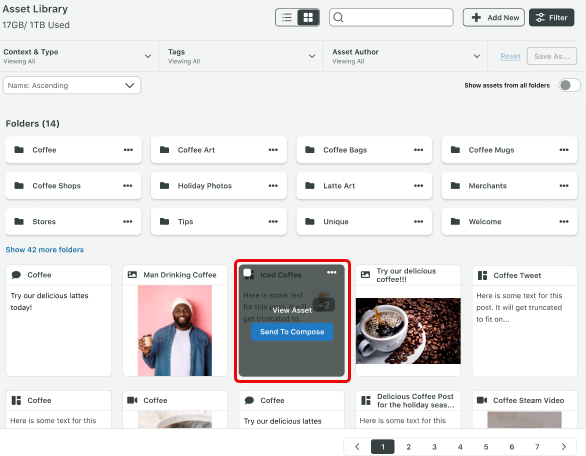Open the Welcome folder
The height and width of the screenshot is (456, 586).
coord(509,222)
